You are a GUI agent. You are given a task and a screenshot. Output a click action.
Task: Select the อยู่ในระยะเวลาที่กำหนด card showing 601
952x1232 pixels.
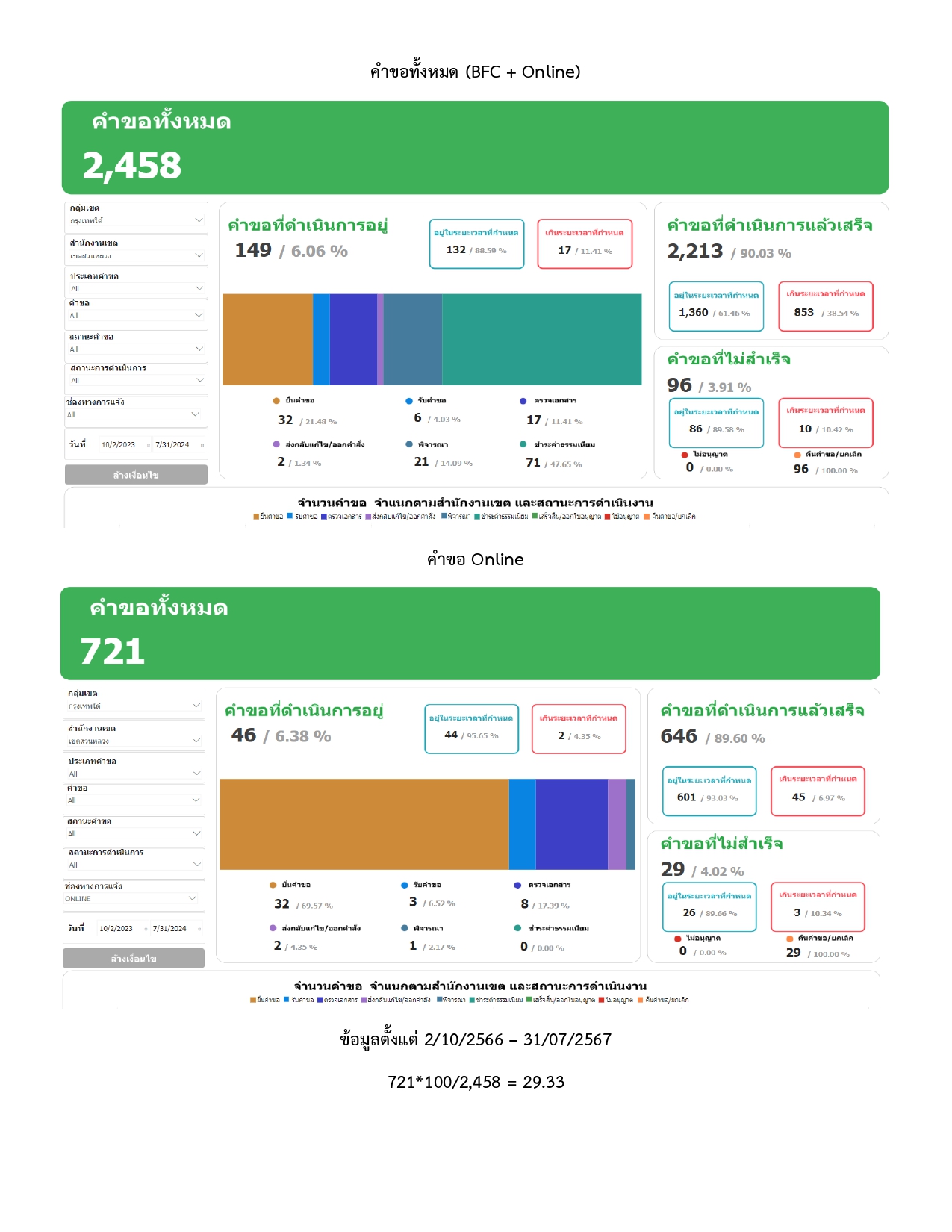(x=709, y=791)
